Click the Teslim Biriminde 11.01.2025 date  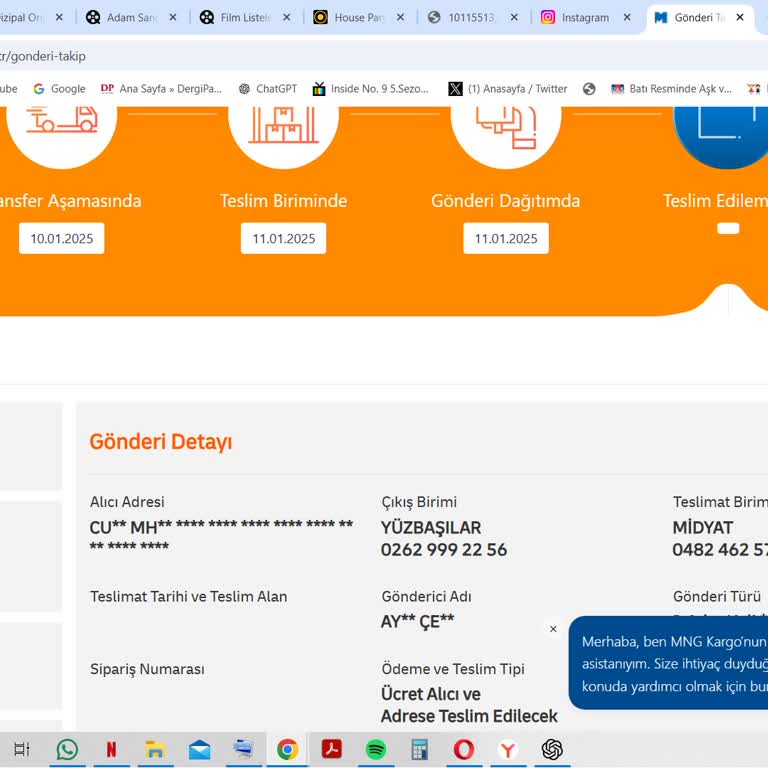pos(284,239)
